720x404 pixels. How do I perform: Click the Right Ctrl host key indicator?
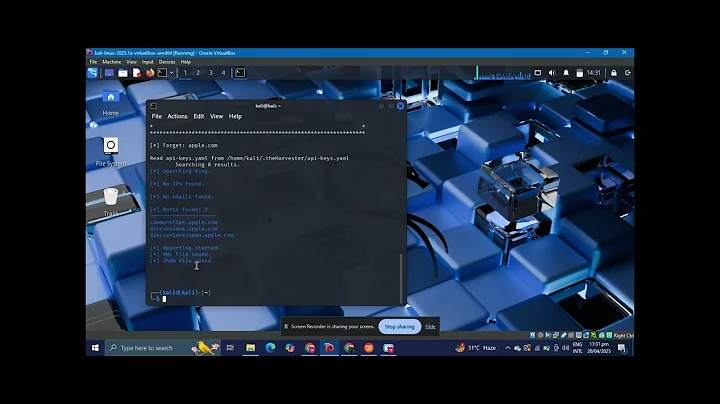(x=623, y=336)
